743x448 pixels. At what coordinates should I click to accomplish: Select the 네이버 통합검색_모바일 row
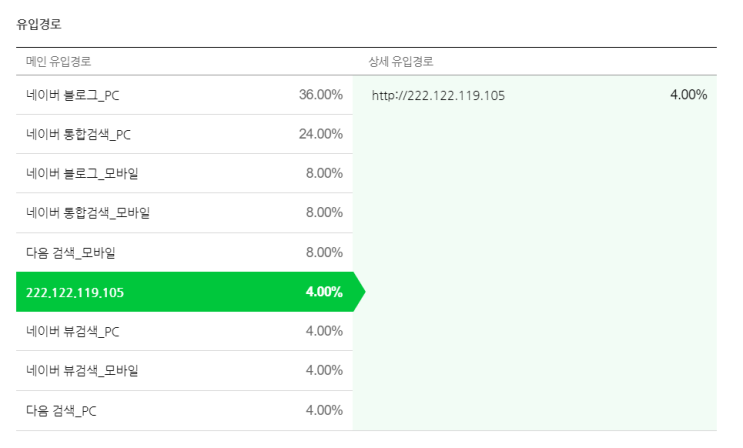click(x=184, y=213)
